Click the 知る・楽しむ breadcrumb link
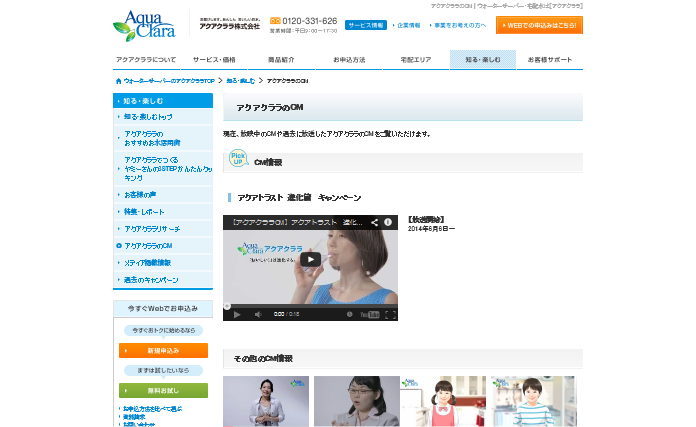 coord(241,81)
